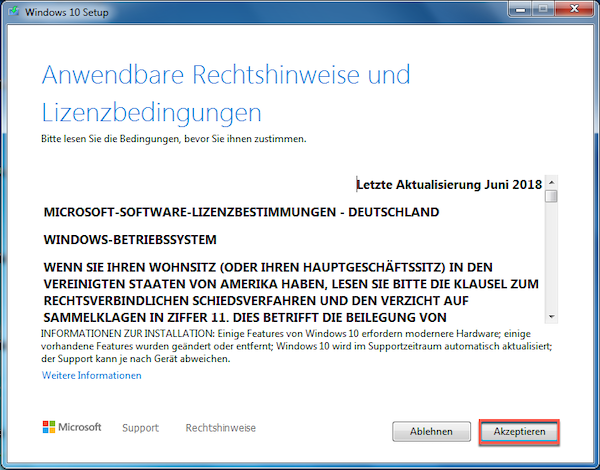600x470 pixels.
Task: Click the 'Bitte lesen Sie die Bedingungen' subtitle
Action: (174, 139)
